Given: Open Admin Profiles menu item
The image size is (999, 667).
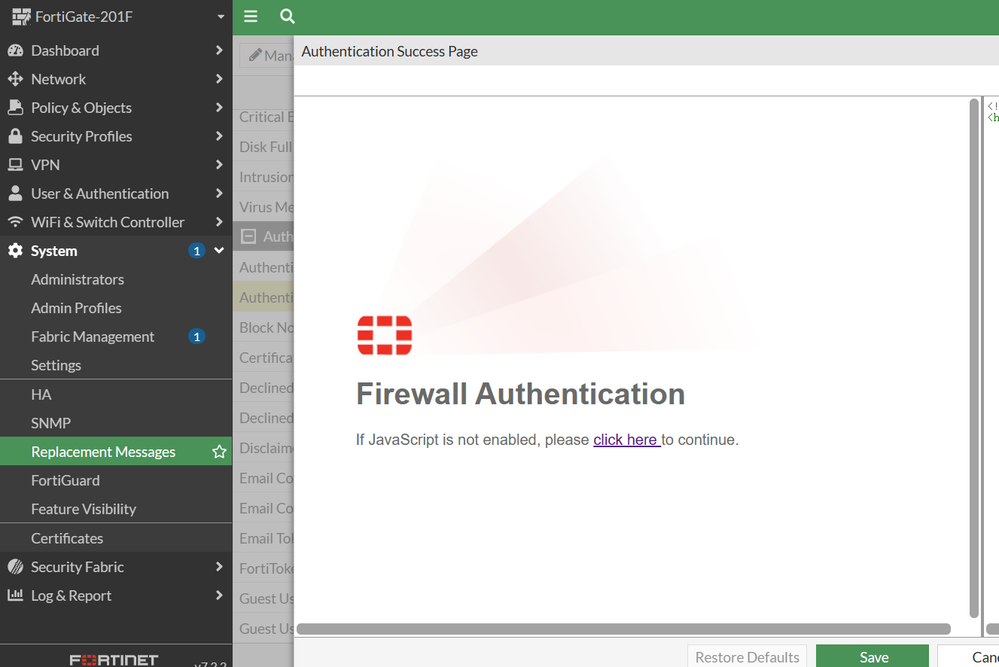Looking at the screenshot, I should click(x=116, y=308).
